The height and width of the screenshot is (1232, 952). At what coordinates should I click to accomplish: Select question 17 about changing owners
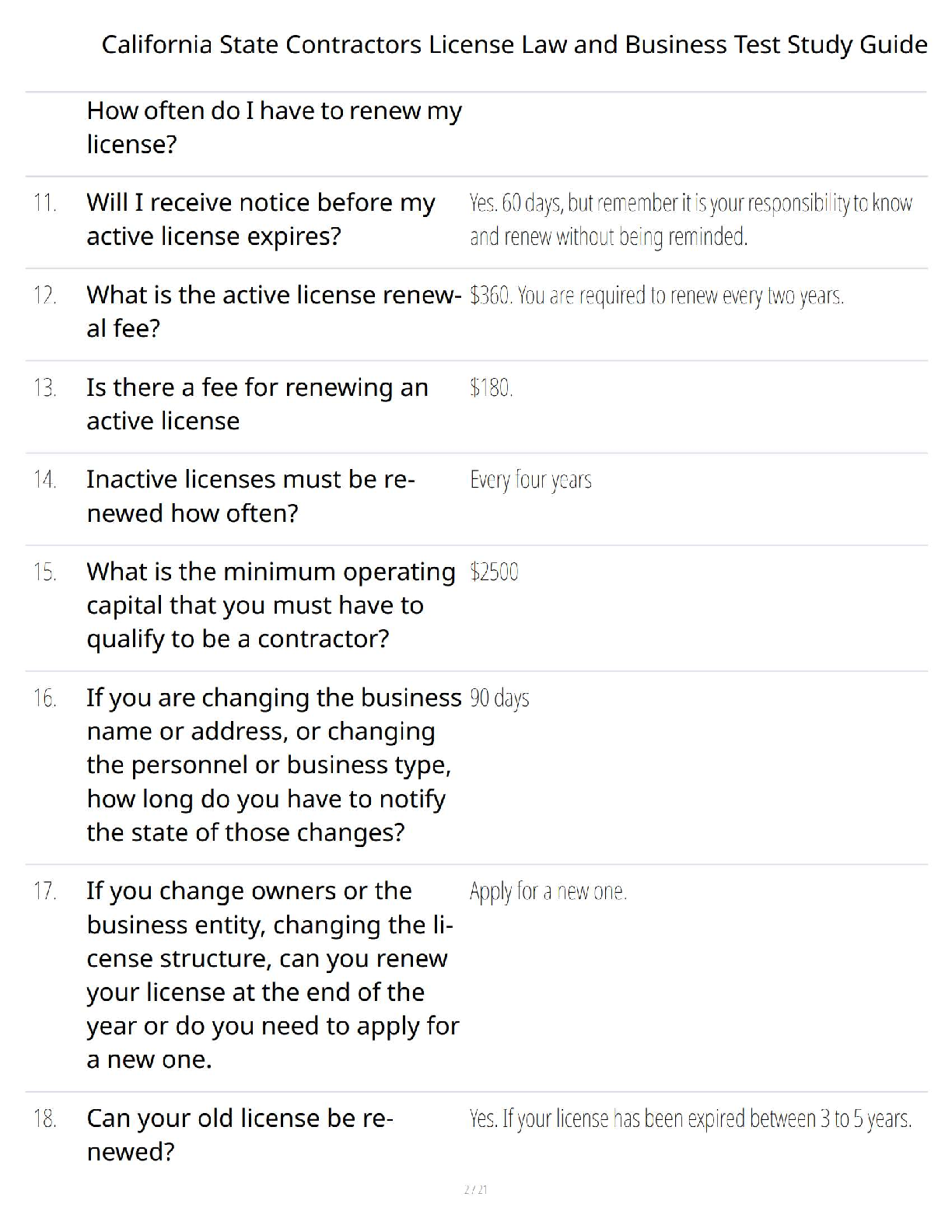coord(273,975)
